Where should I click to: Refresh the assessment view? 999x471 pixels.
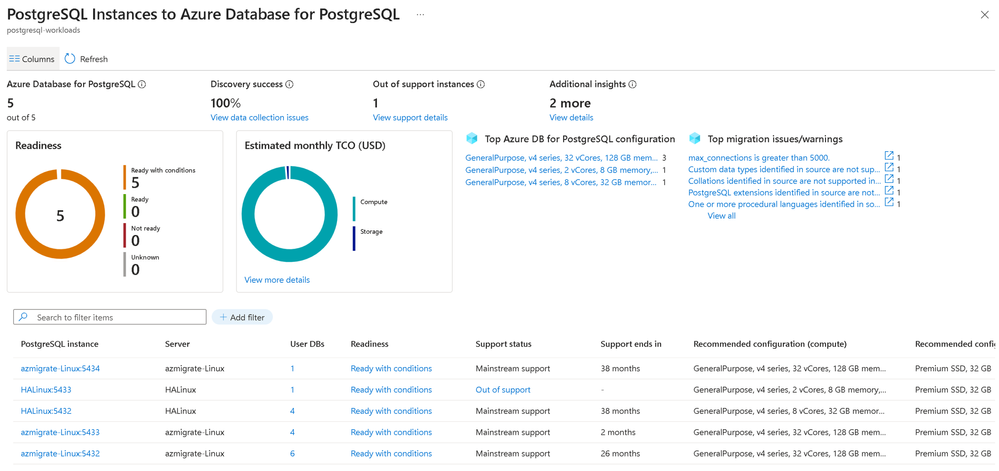[87, 59]
